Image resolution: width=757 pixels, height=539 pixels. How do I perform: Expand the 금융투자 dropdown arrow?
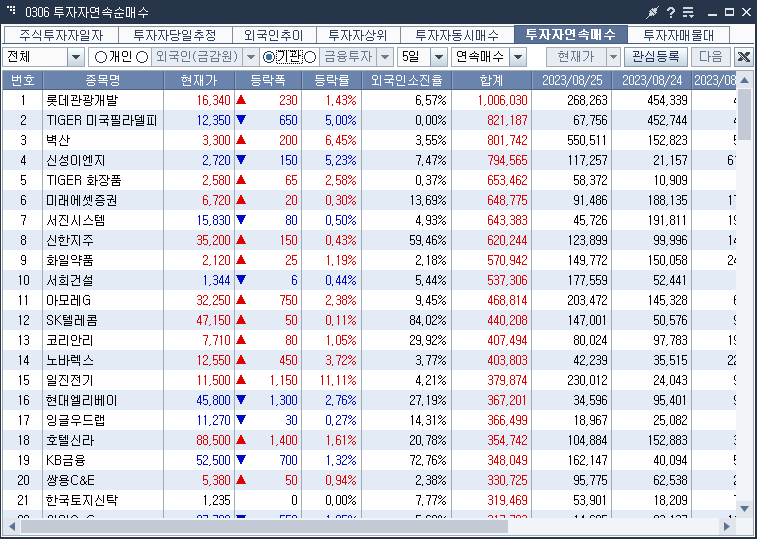385,57
